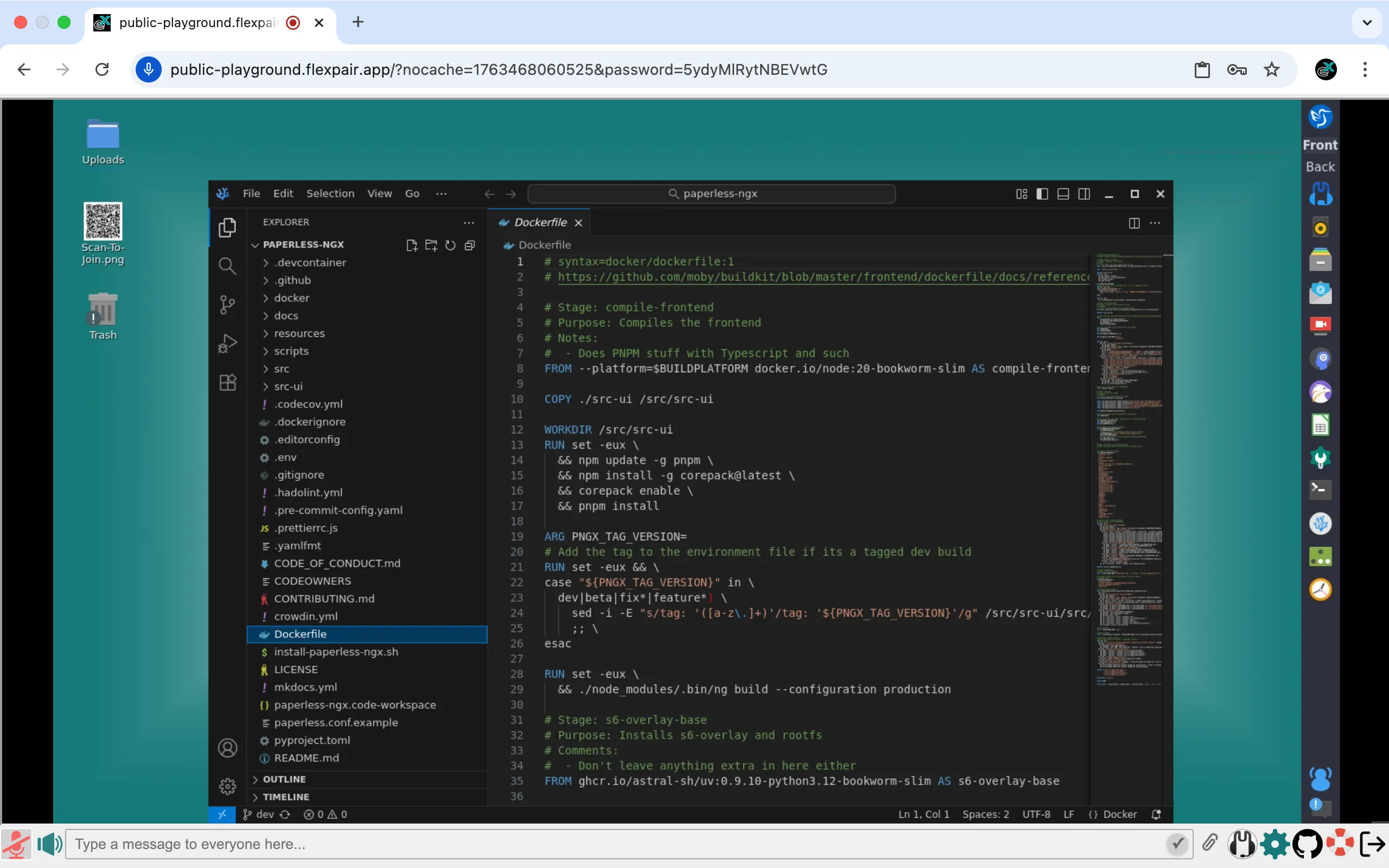Expand the .devcontainer folder

pyautogui.click(x=367, y=263)
